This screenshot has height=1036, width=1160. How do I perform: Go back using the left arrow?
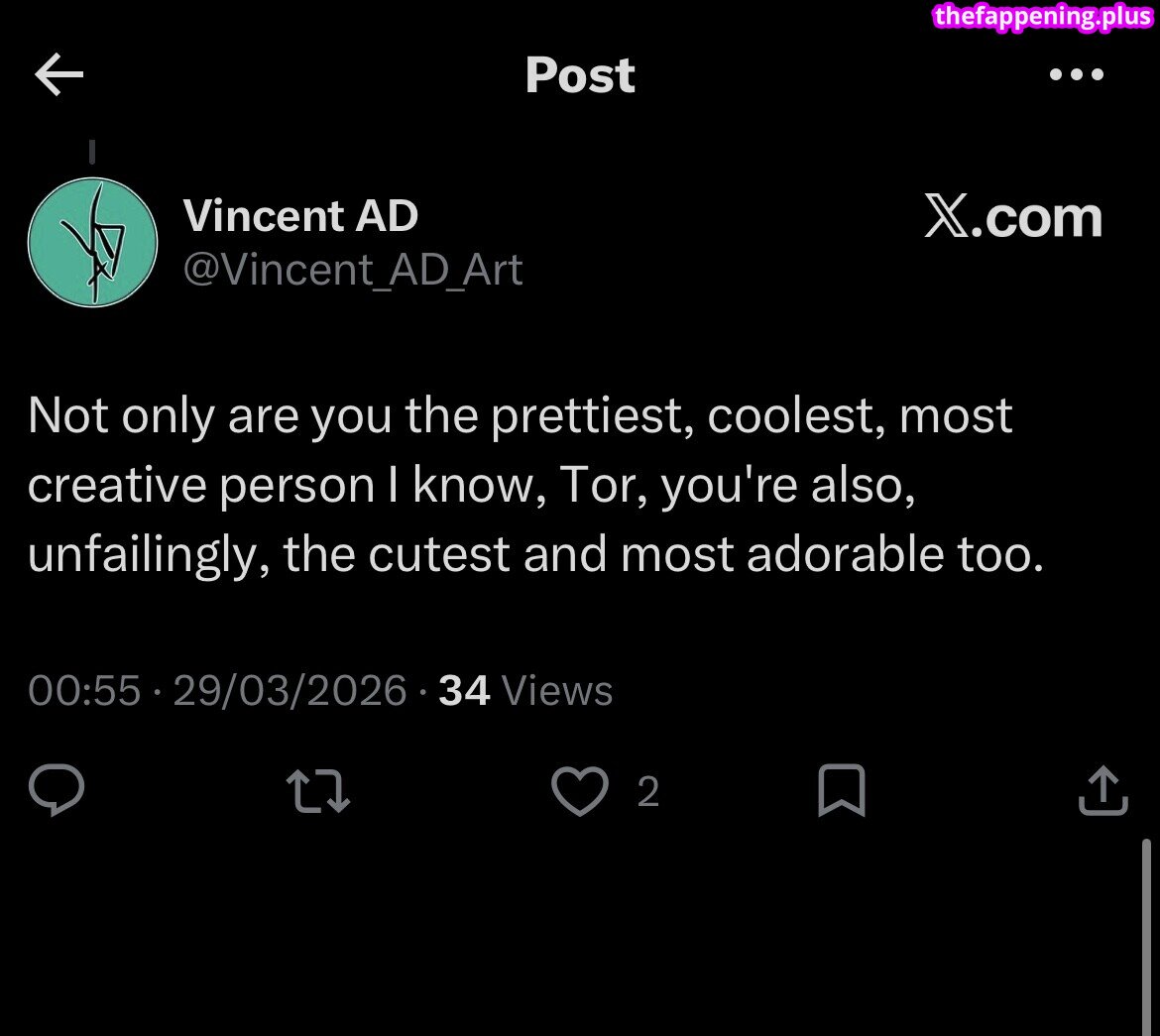[x=58, y=76]
